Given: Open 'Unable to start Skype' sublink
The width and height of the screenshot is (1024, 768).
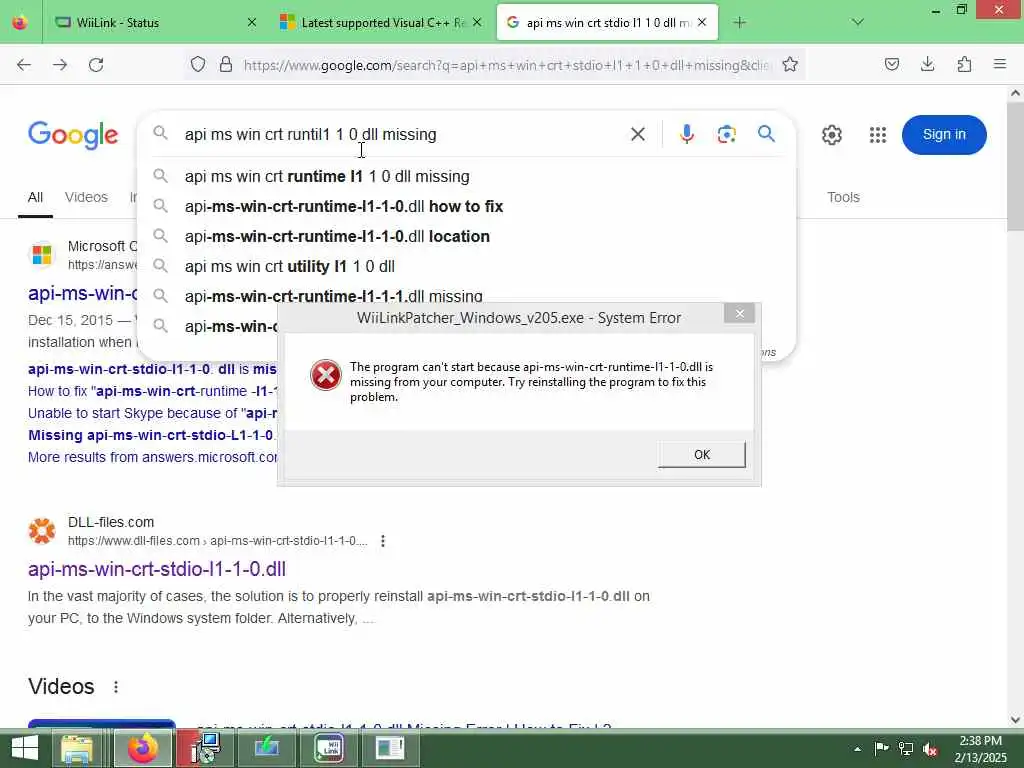Looking at the screenshot, I should [152, 413].
